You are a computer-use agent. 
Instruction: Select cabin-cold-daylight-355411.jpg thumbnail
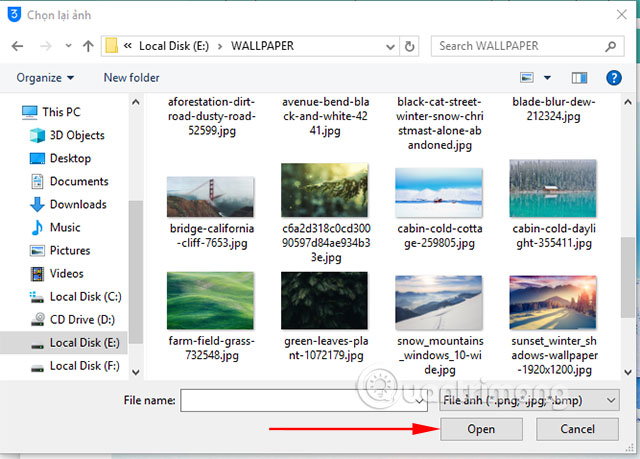[x=553, y=188]
